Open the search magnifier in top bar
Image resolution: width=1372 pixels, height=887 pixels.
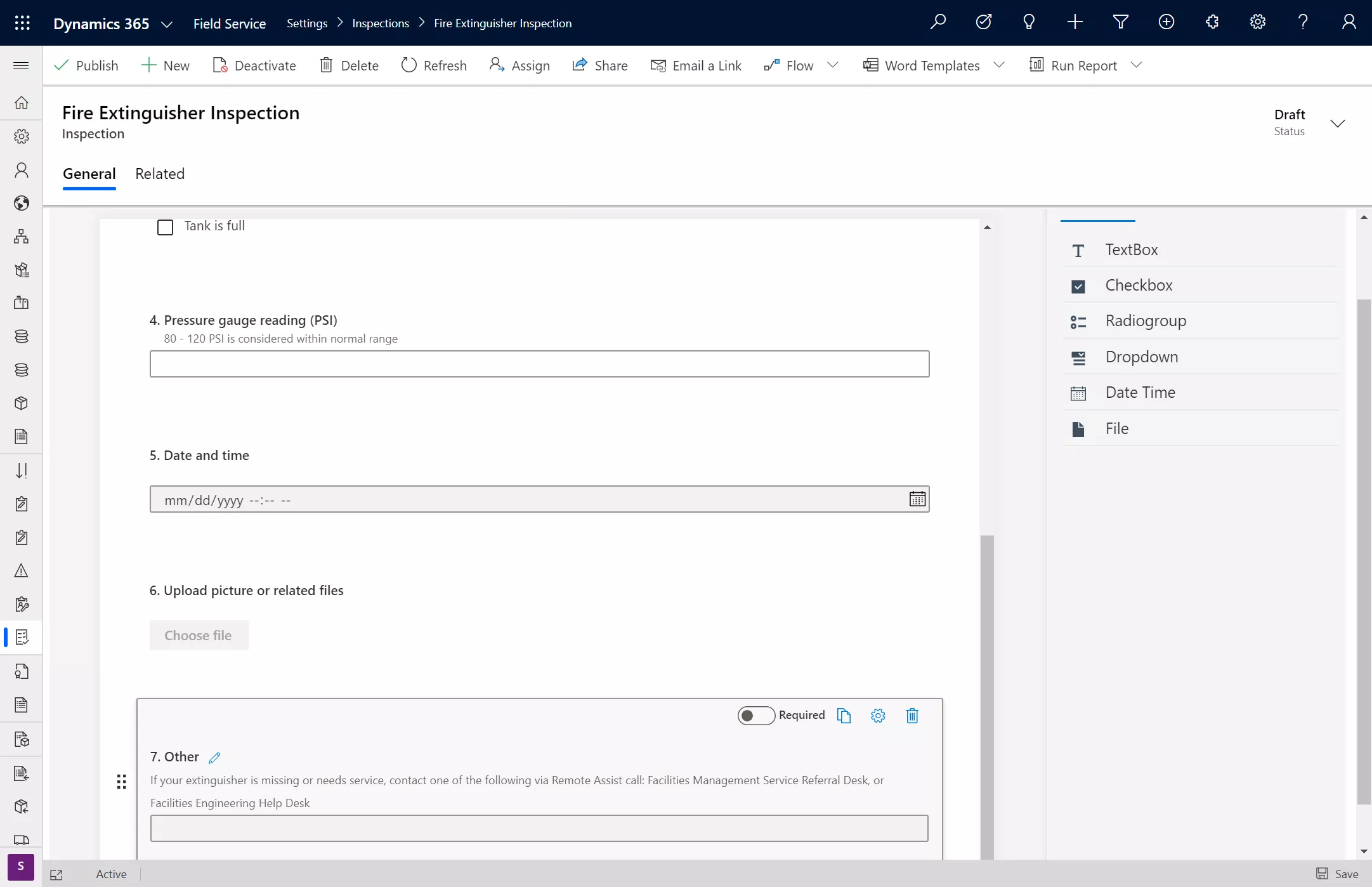coord(938,23)
